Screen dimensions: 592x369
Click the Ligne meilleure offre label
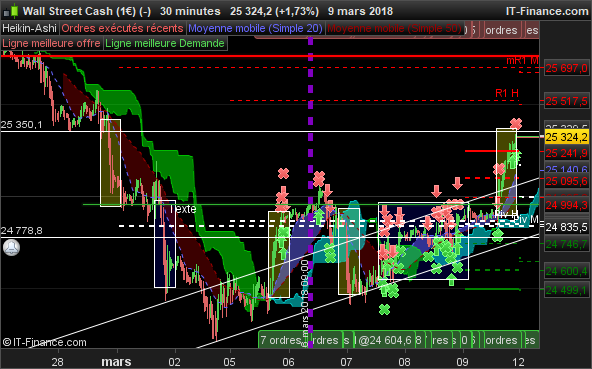click(51, 43)
